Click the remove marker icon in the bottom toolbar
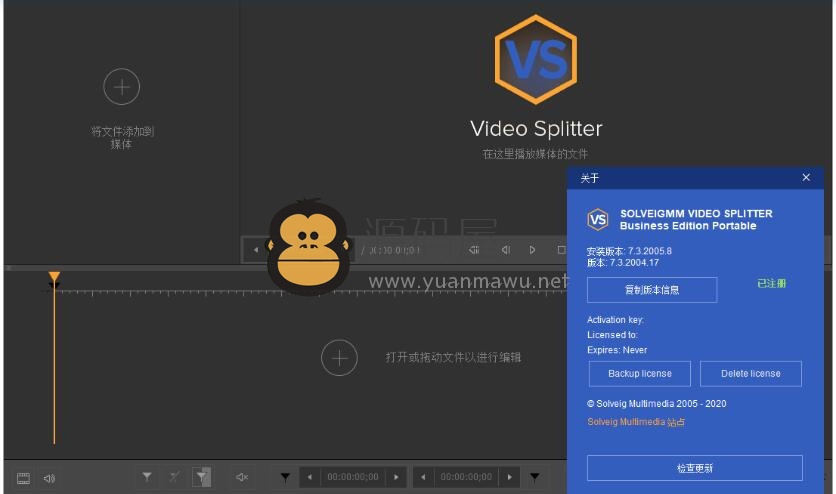 tap(174, 476)
